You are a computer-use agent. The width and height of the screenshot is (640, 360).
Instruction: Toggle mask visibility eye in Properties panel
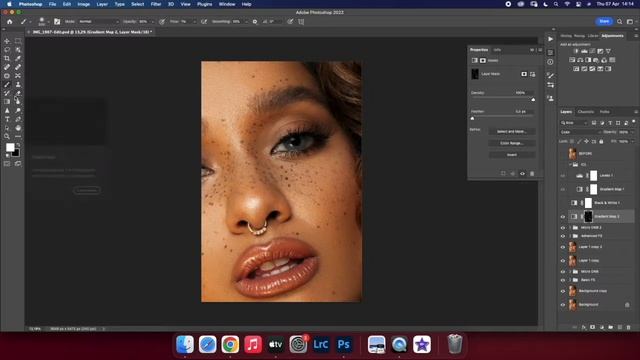(x=522, y=173)
